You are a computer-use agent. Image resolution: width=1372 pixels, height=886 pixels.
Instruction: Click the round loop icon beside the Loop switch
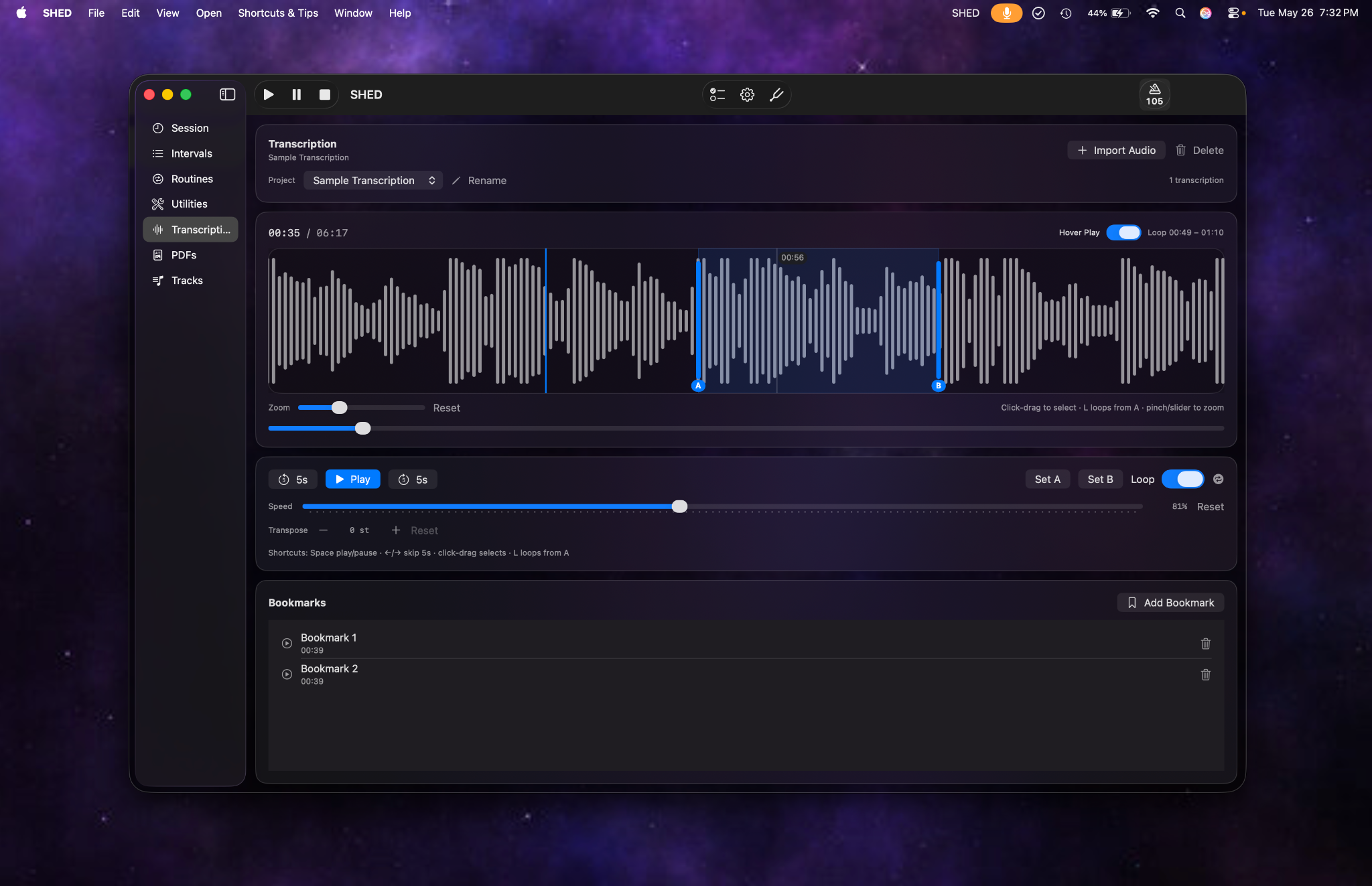coord(1218,479)
